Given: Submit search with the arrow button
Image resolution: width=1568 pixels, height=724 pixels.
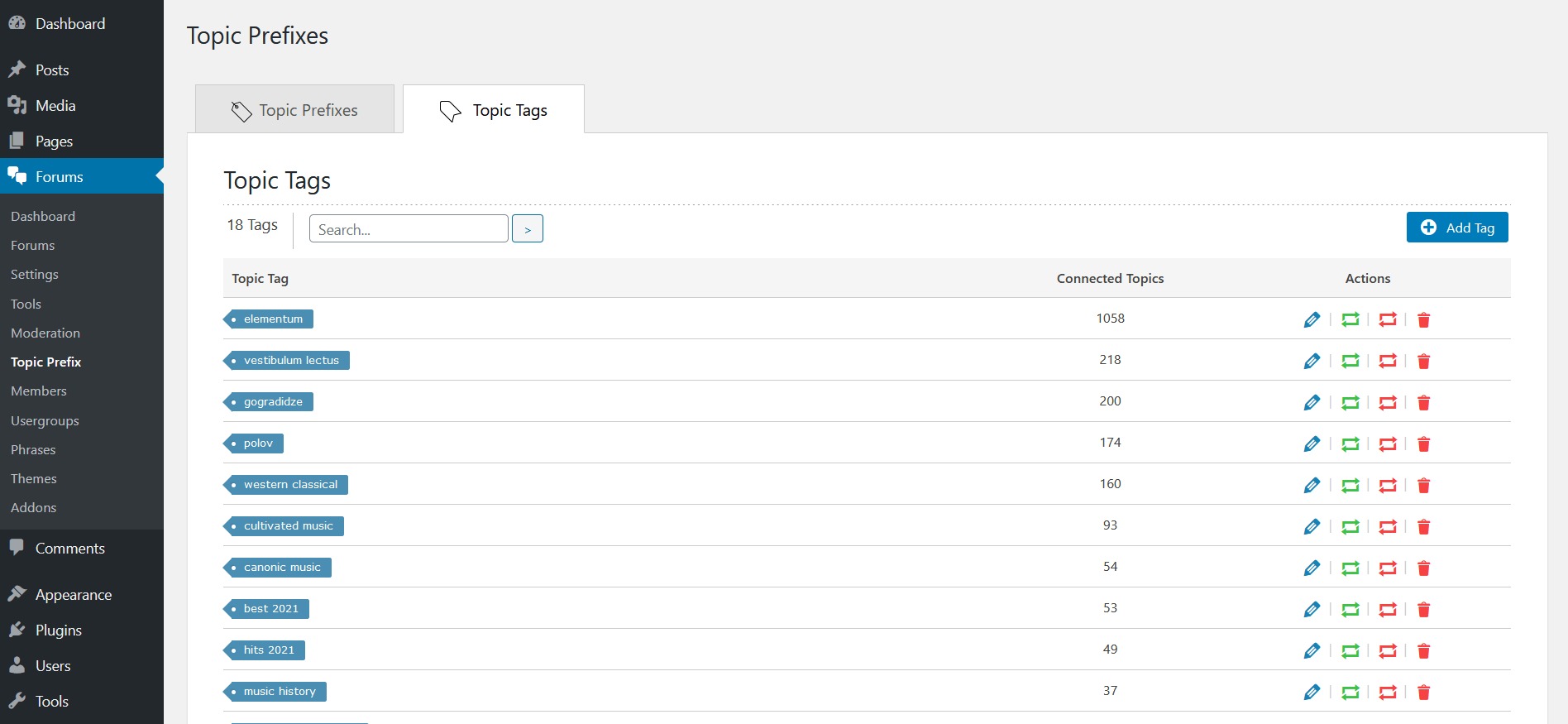Looking at the screenshot, I should coord(527,229).
